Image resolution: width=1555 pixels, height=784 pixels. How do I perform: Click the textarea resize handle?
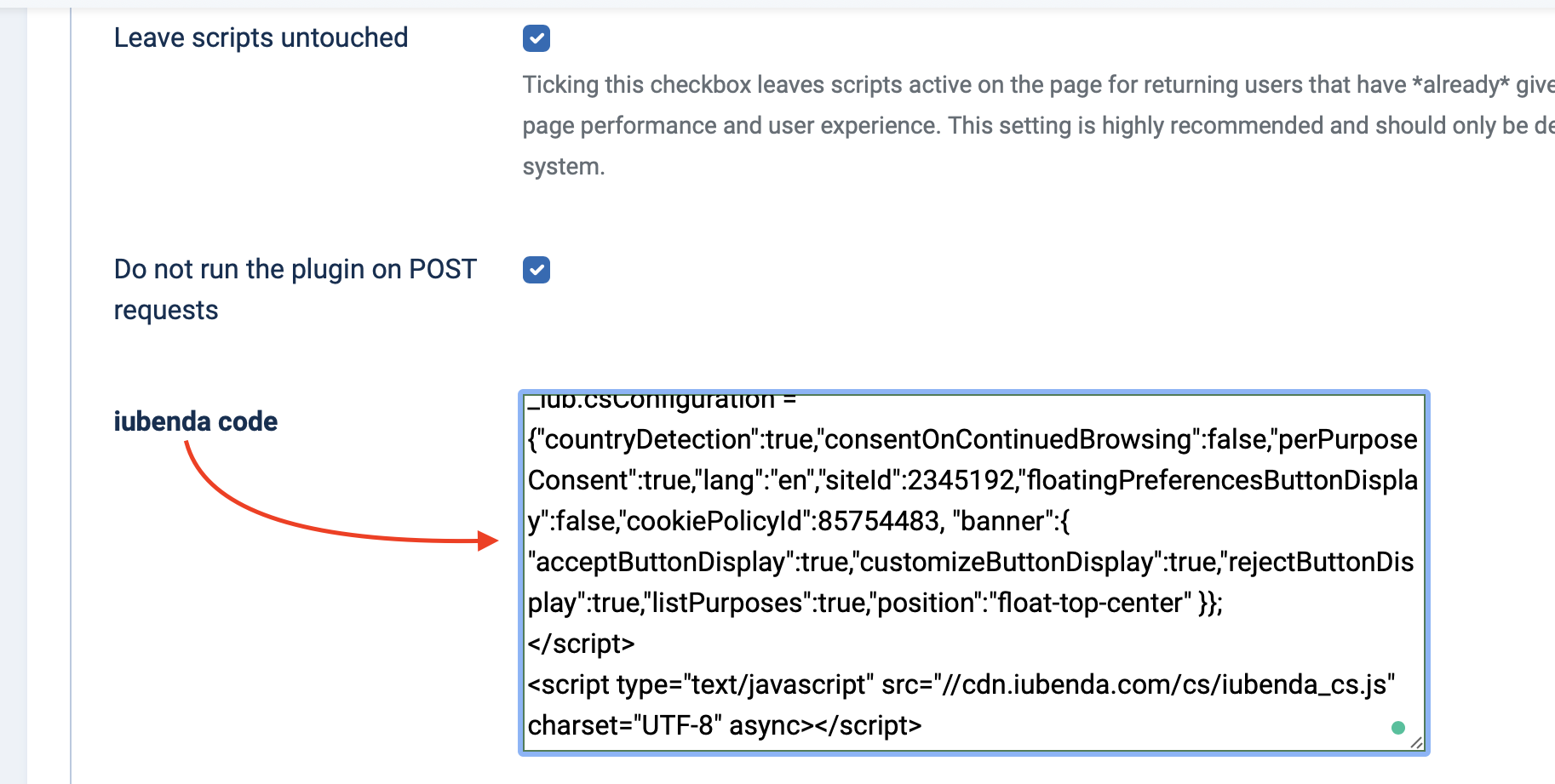1416,742
